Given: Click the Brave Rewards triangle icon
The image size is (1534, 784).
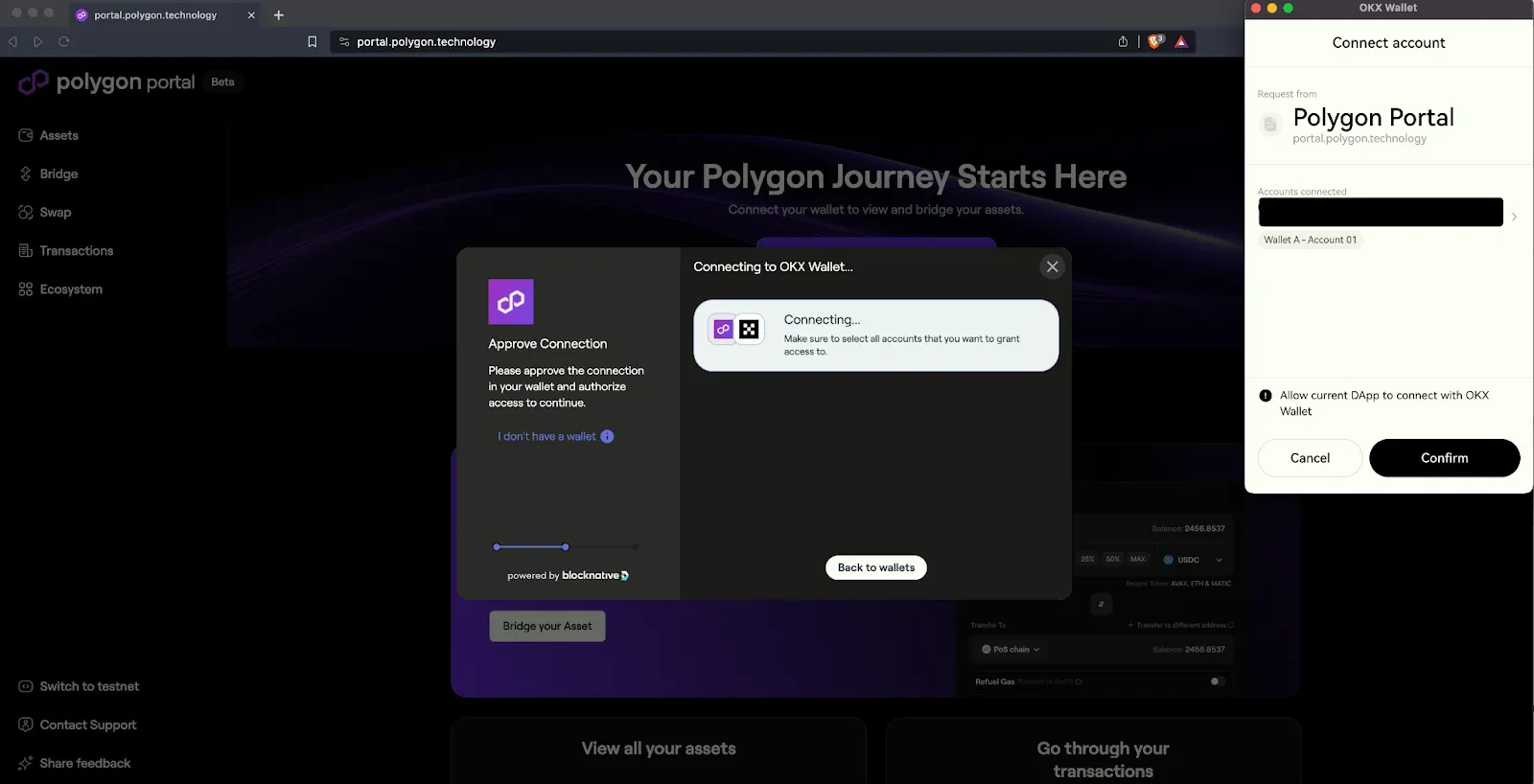Looking at the screenshot, I should (1181, 41).
